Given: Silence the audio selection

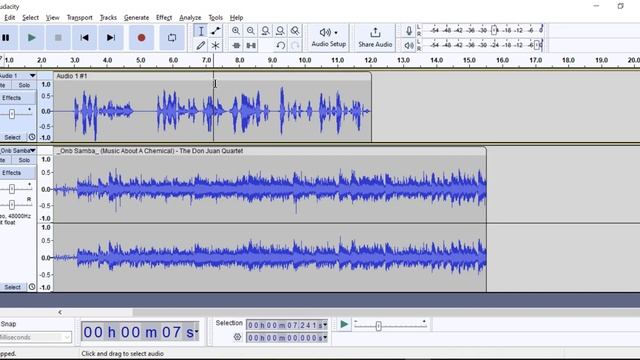Looking at the screenshot, I should coord(251,45).
